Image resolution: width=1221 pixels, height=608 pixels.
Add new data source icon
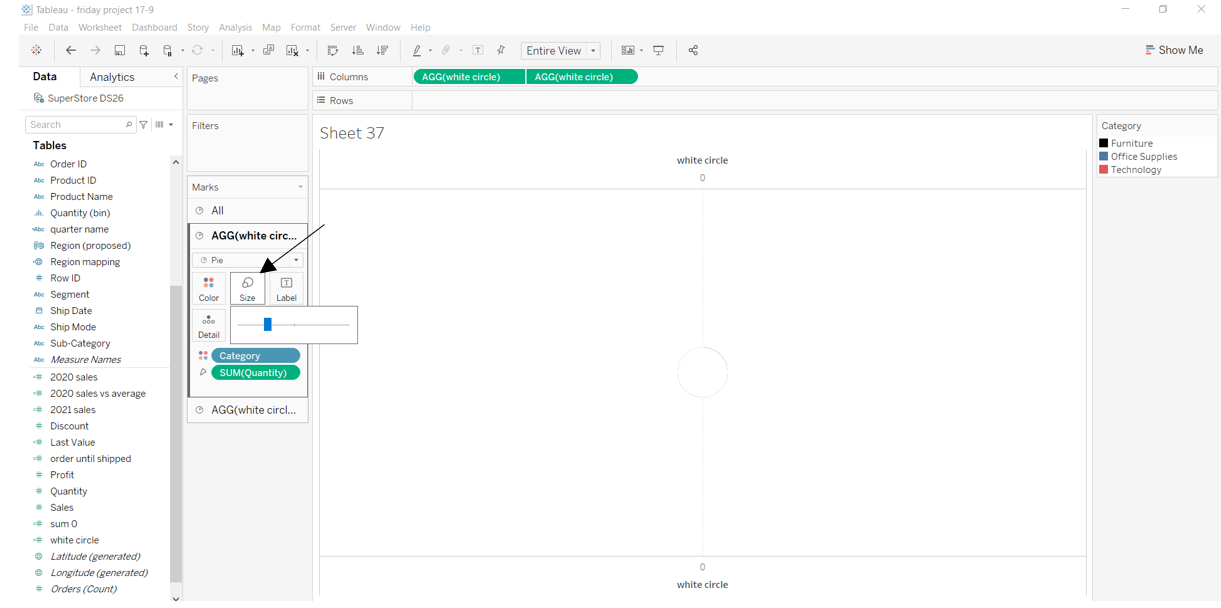(x=144, y=50)
